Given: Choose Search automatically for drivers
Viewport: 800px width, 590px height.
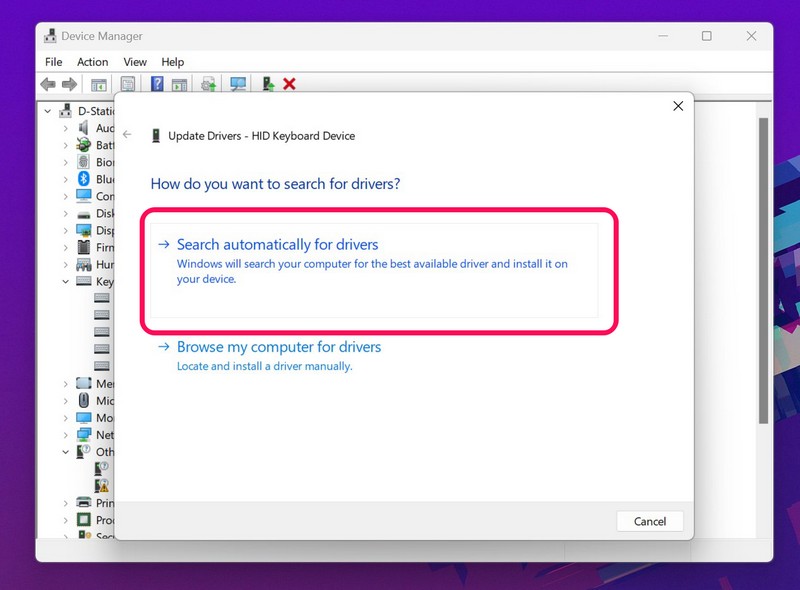Looking at the screenshot, I should tap(277, 244).
